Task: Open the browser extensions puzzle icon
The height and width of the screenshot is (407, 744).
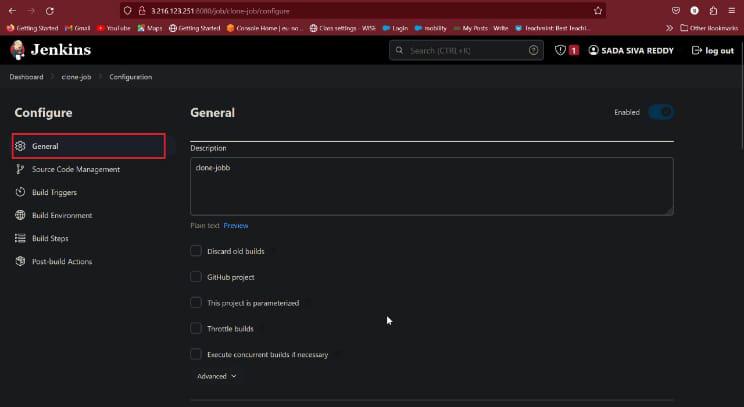Action: pyautogui.click(x=713, y=10)
